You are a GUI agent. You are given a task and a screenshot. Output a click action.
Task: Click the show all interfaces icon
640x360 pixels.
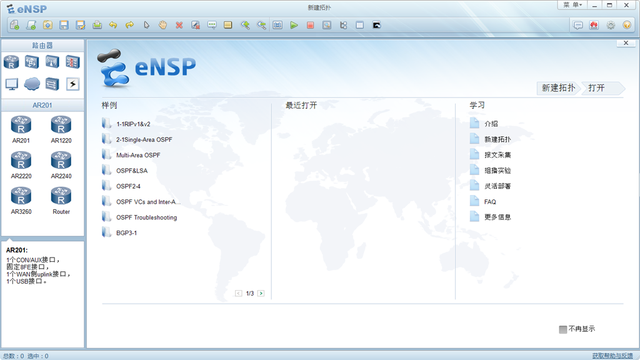click(x=343, y=25)
